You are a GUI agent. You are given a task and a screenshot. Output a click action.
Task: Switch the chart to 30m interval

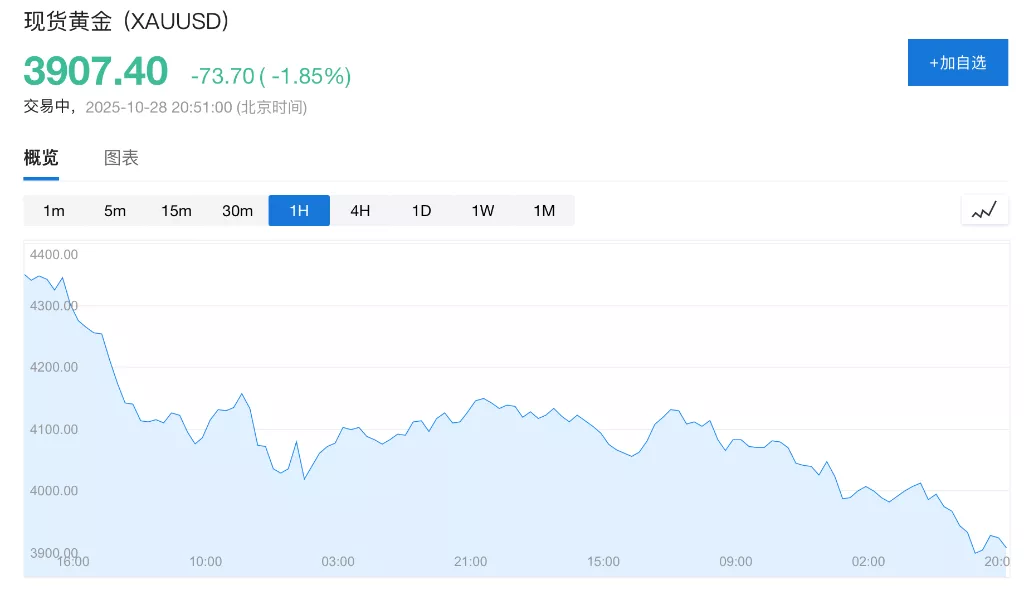237,211
